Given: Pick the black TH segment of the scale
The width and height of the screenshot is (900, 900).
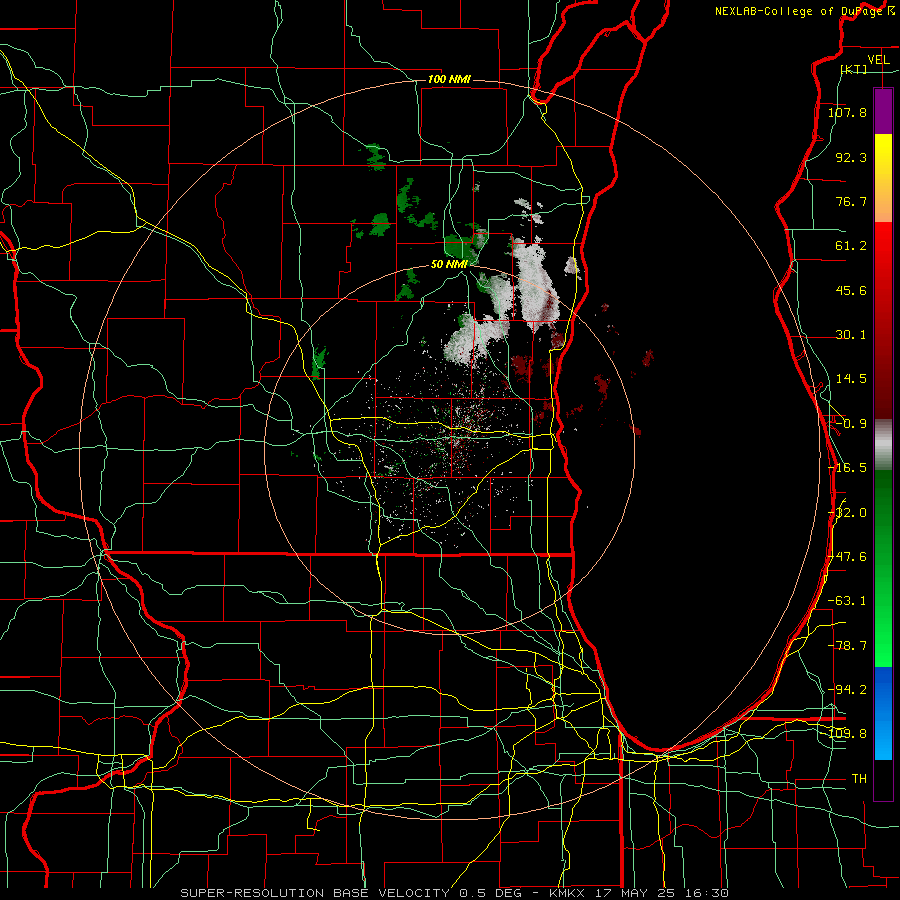Looking at the screenshot, I should click(883, 780).
